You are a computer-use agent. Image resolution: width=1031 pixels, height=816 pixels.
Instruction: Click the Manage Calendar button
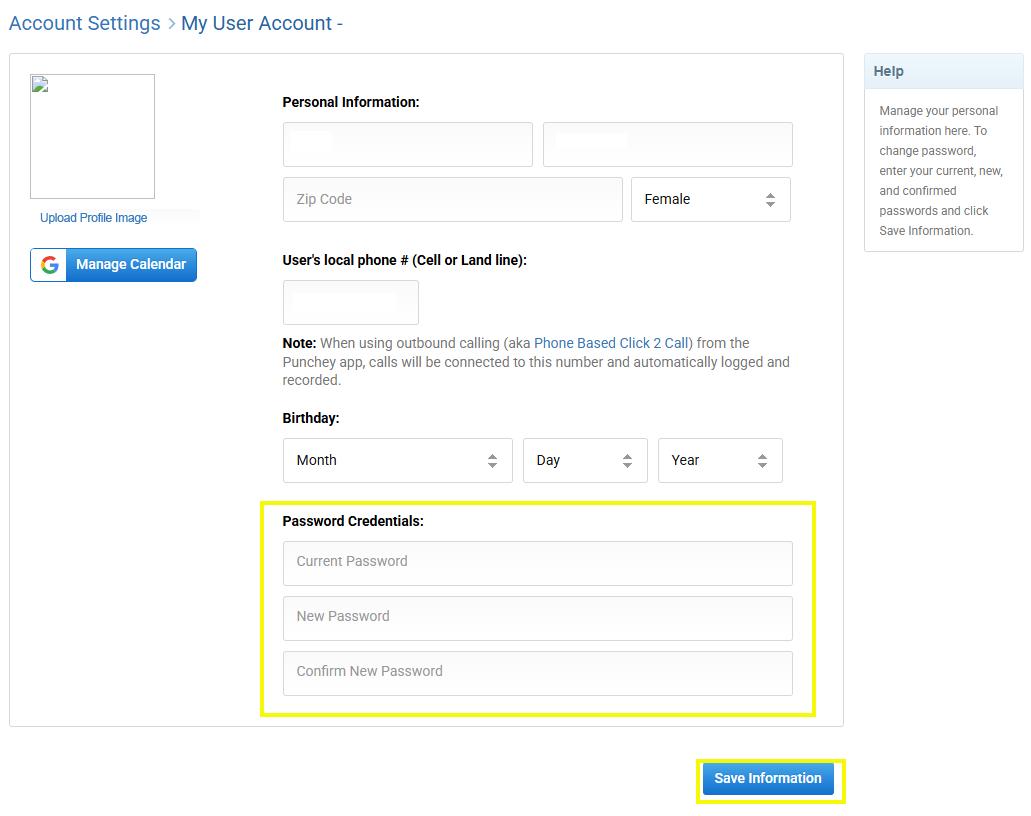113,264
